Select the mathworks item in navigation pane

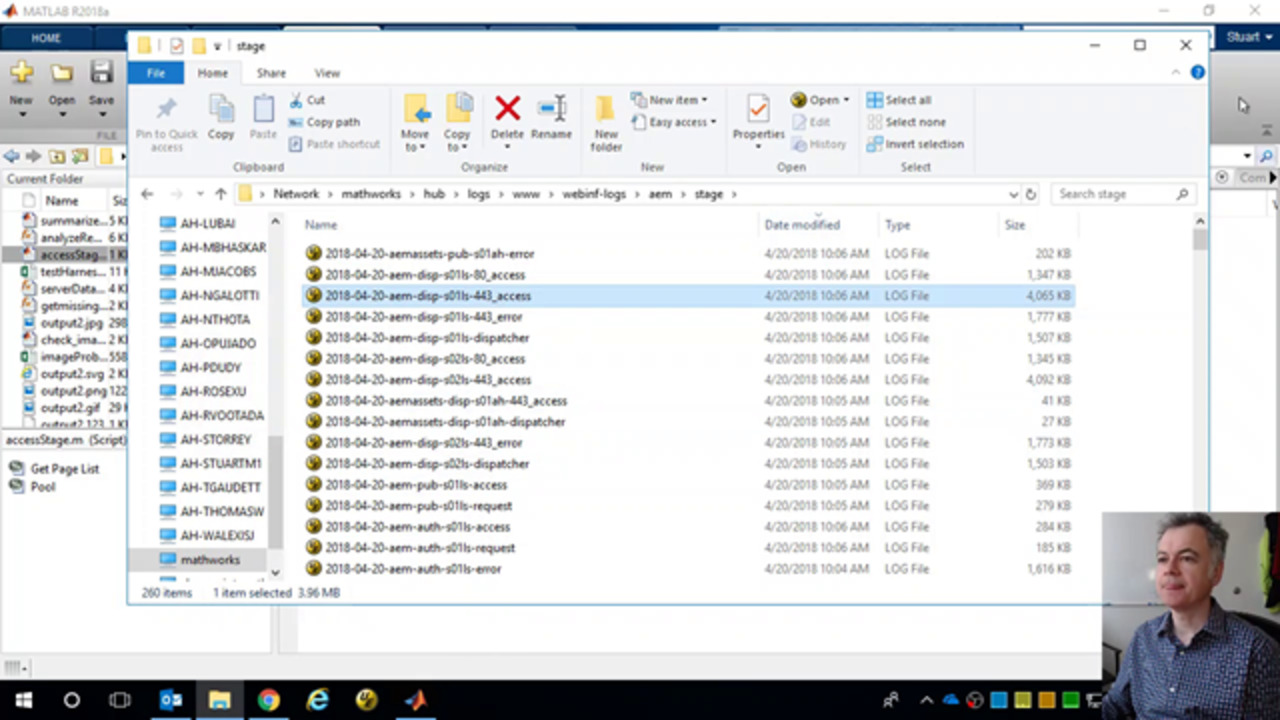[210, 560]
